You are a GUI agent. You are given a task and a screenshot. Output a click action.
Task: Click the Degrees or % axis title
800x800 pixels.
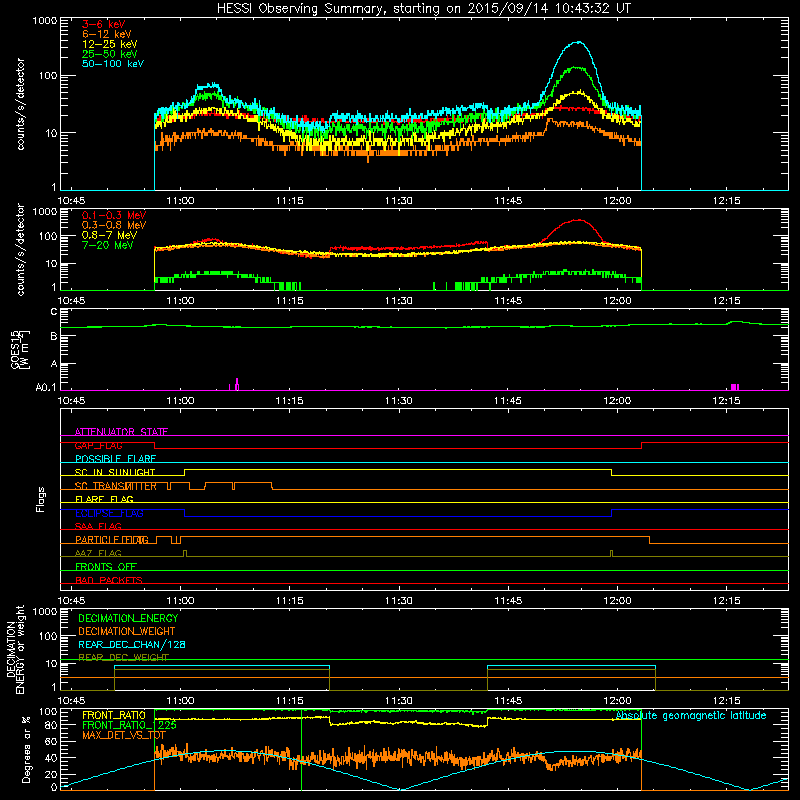(26, 750)
